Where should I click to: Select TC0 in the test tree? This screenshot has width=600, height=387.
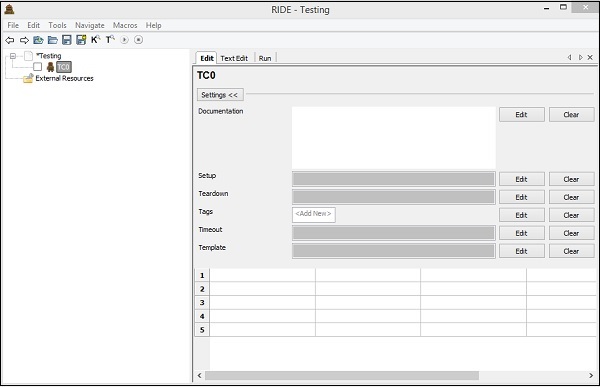(64, 67)
